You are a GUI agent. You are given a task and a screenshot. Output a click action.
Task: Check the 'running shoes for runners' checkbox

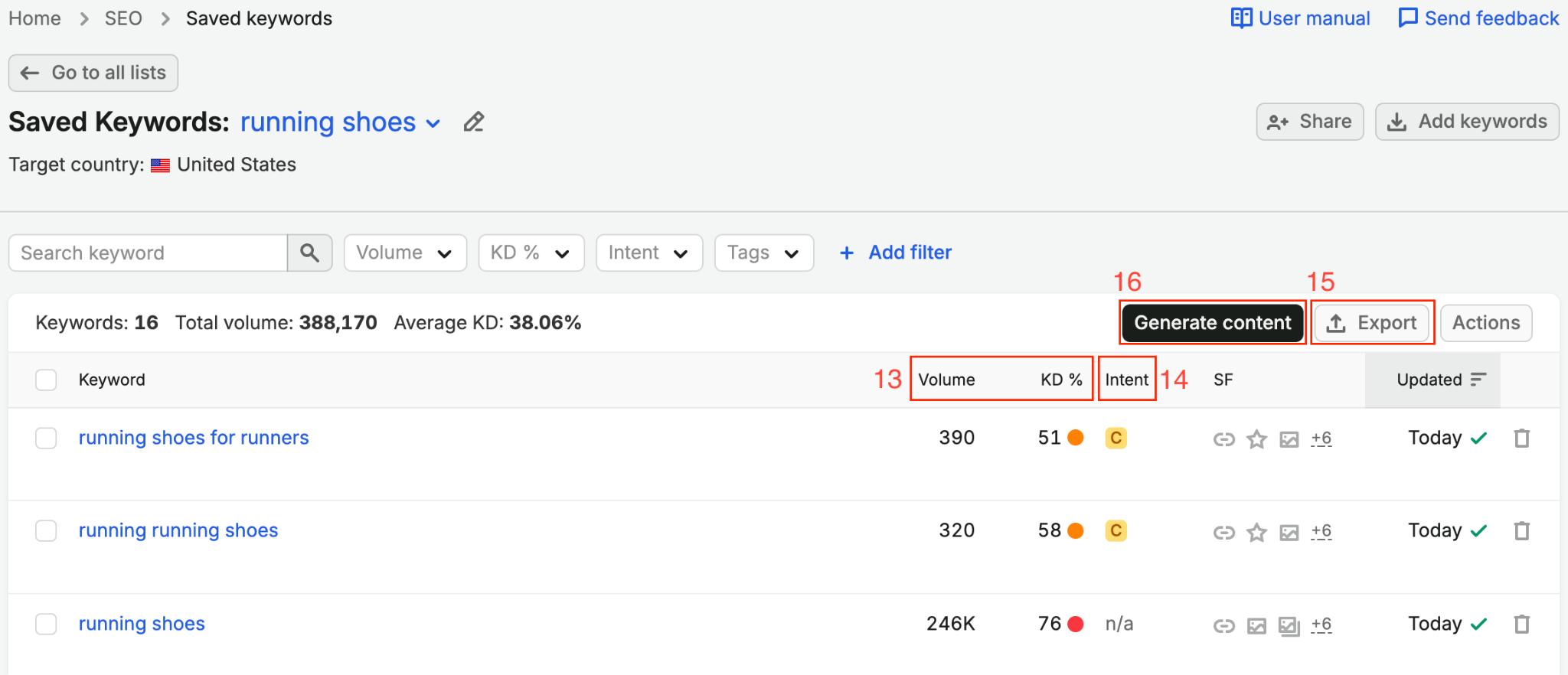(x=46, y=438)
